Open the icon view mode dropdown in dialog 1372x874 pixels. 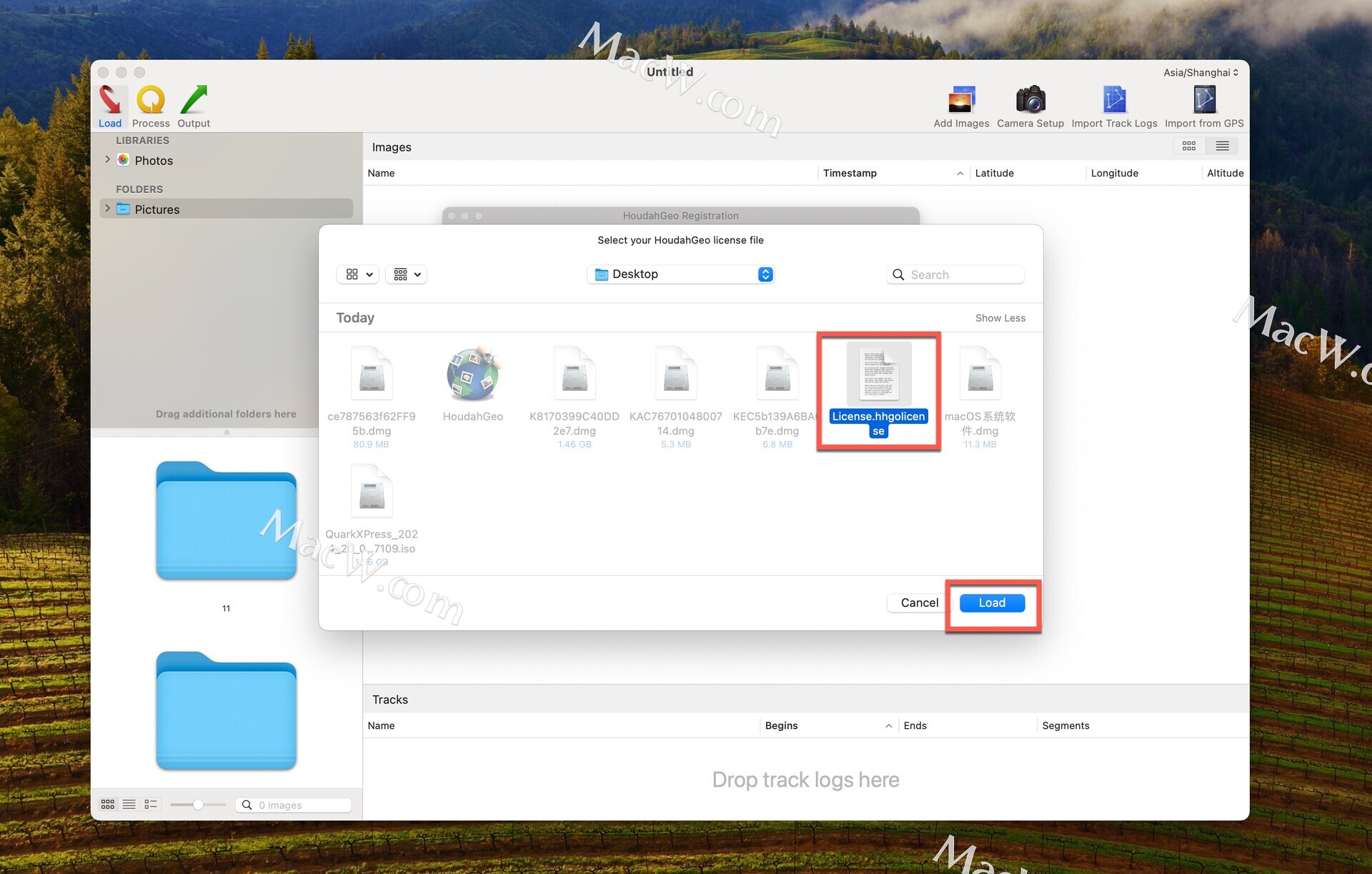point(358,274)
